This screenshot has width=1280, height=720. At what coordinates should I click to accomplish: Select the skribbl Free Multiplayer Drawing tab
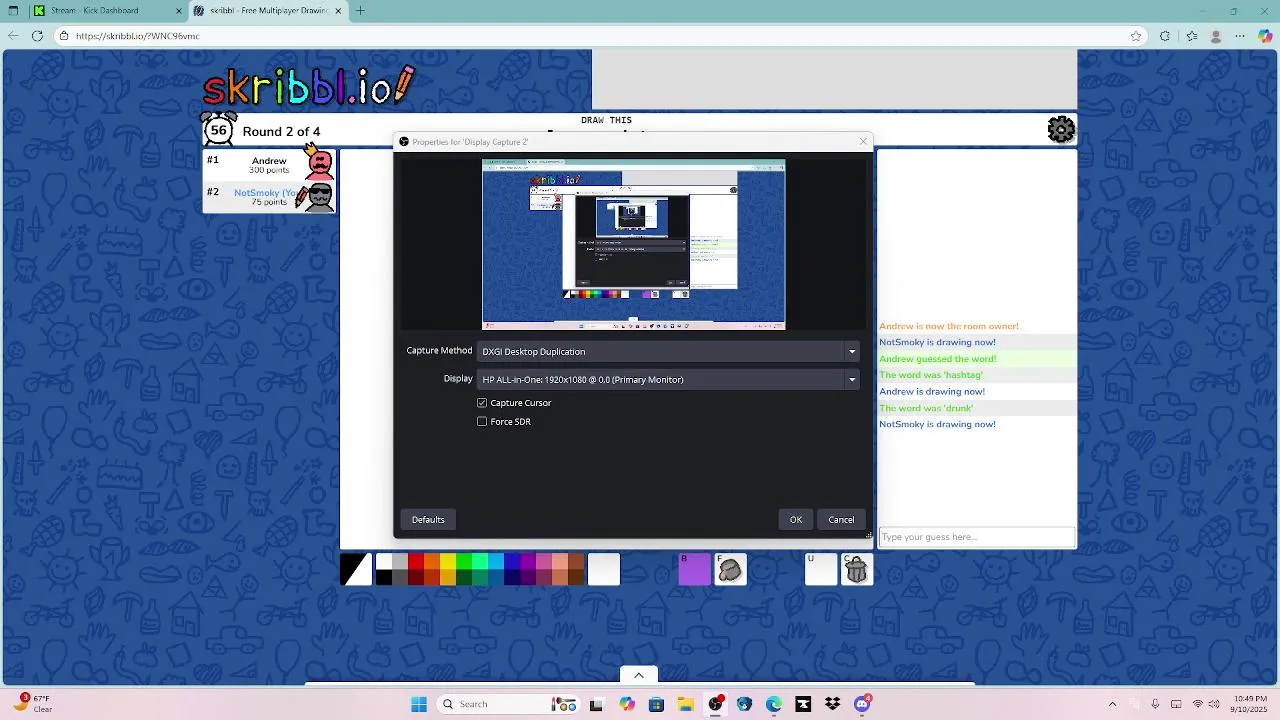pos(268,11)
